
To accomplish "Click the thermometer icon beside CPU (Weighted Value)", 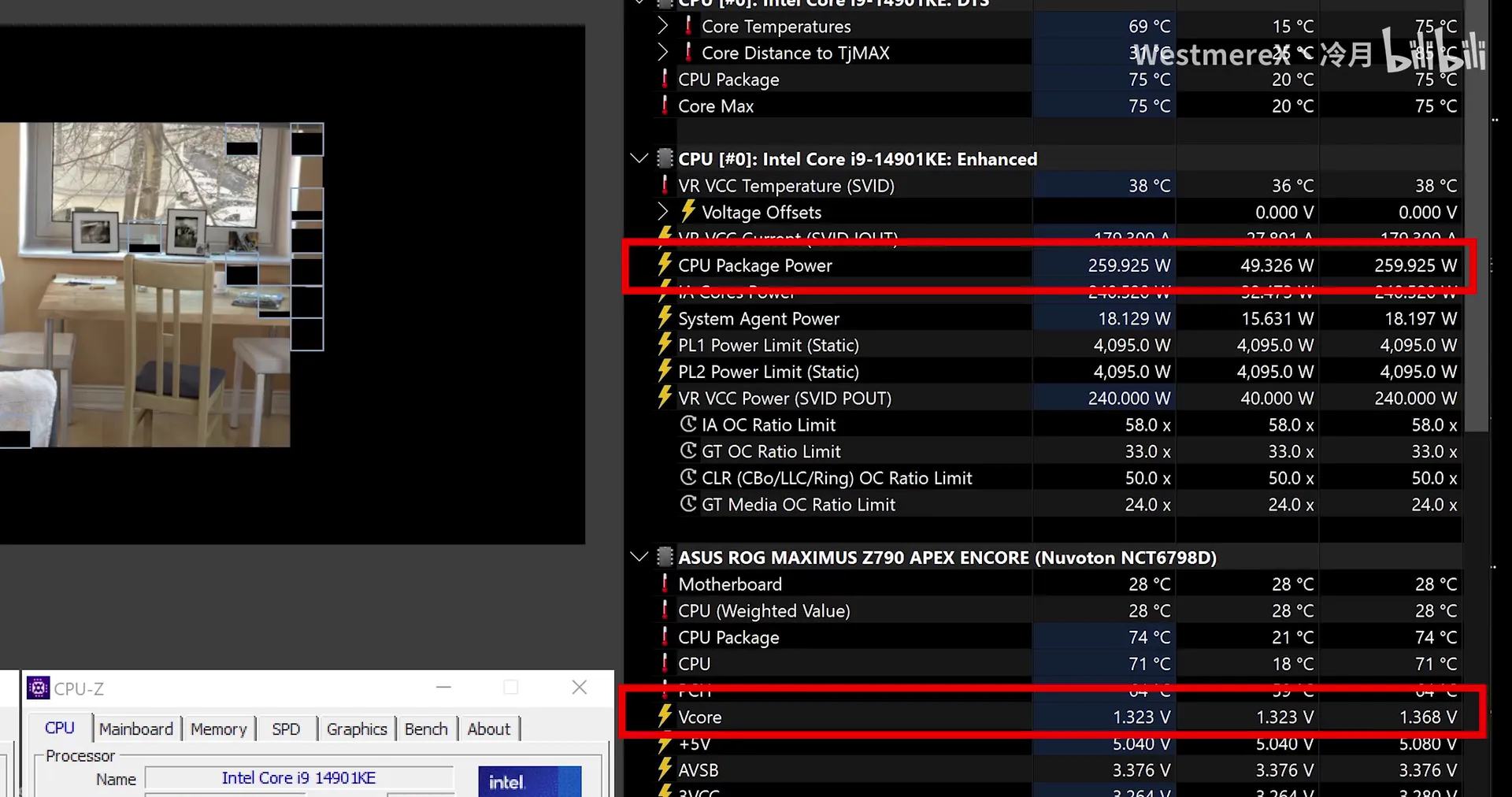I will tap(665, 610).
